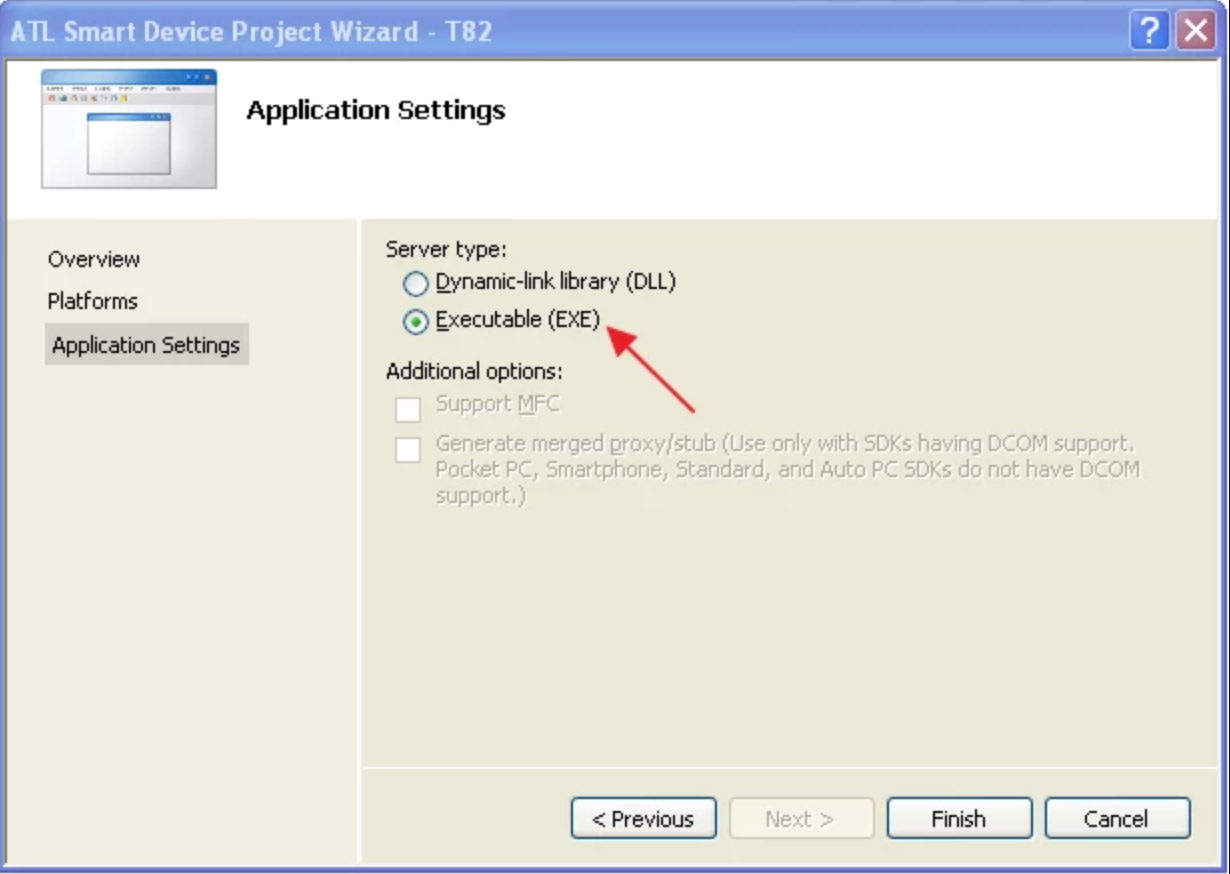Go to the Platforms page

[x=92, y=301]
